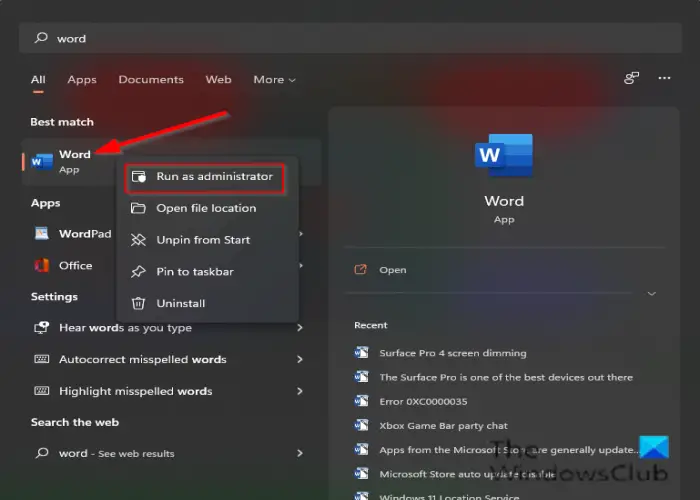Expand chevron for Autocorrect misspelled words
700x500 pixels.
300,359
